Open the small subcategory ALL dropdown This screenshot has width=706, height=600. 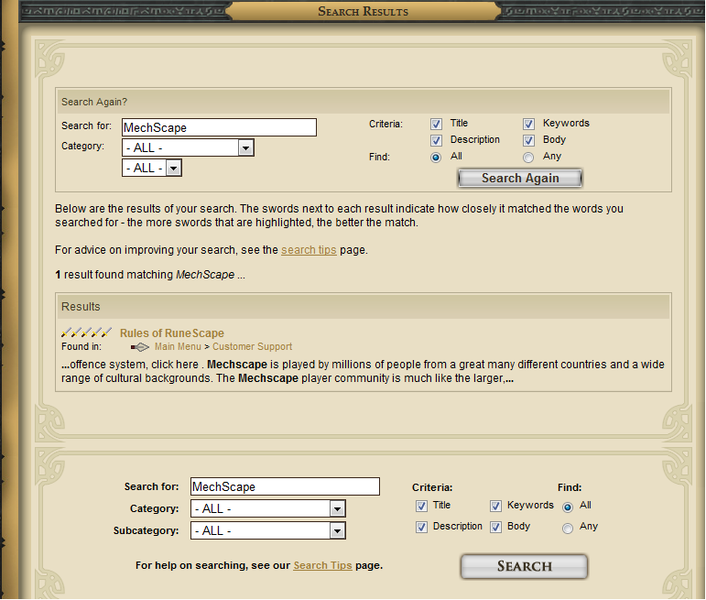152,168
